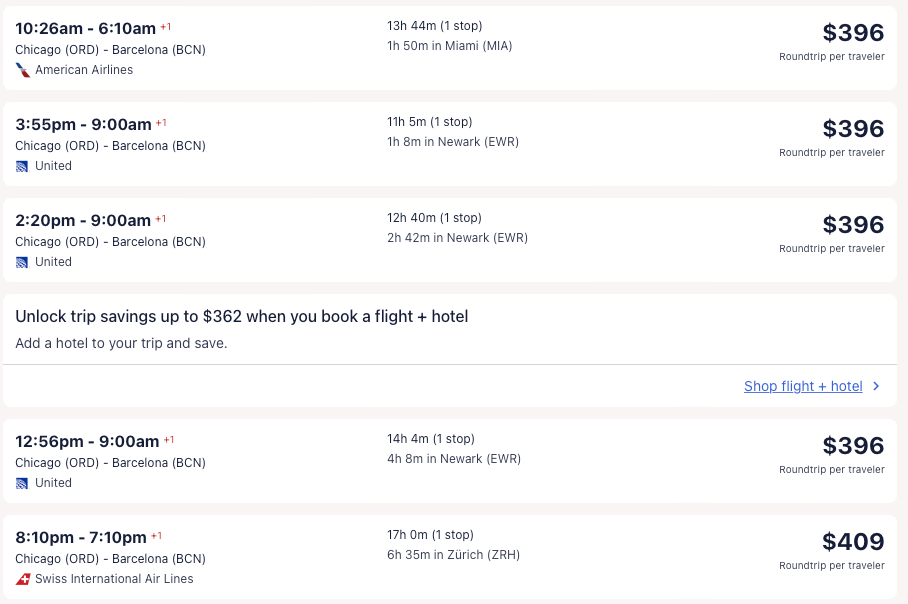The width and height of the screenshot is (908, 604).
Task: Select the 8:10pm - 7:10pm Swiss flight
Action: (81, 537)
